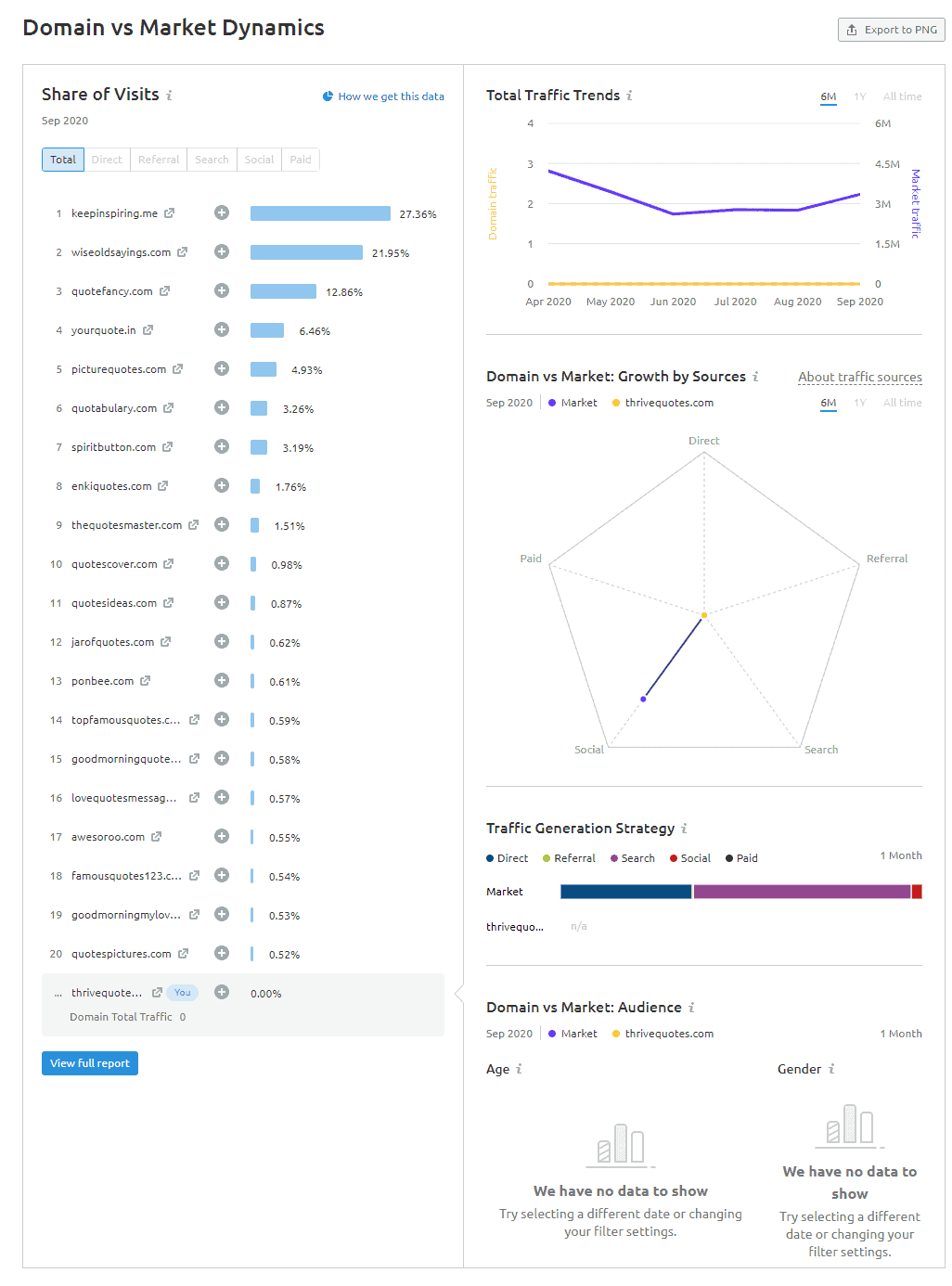This screenshot has height=1286, width=952.
Task: Select 6M in Growth by Sources
Action: [829, 403]
